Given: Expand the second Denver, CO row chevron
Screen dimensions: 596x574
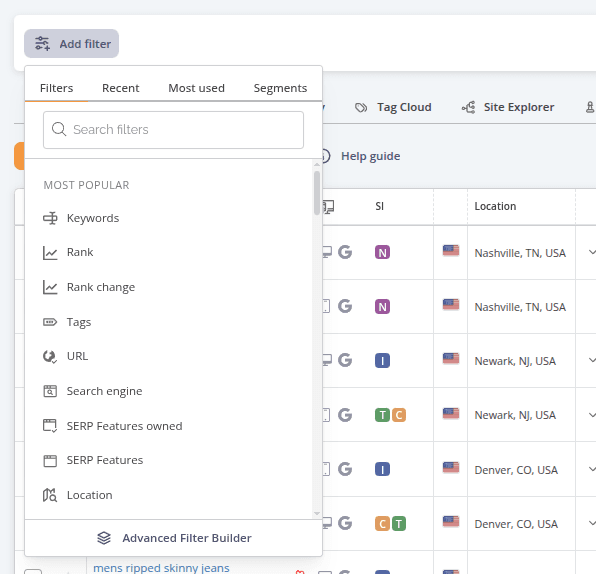Looking at the screenshot, I should point(592,523).
